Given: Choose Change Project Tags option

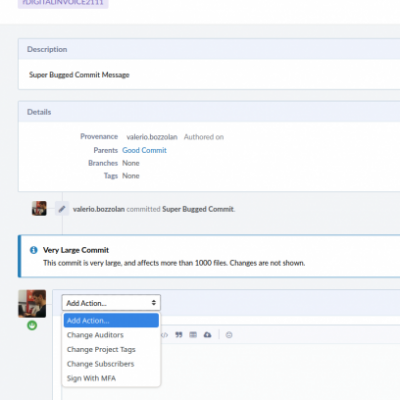Looking at the screenshot, I should point(101,349).
